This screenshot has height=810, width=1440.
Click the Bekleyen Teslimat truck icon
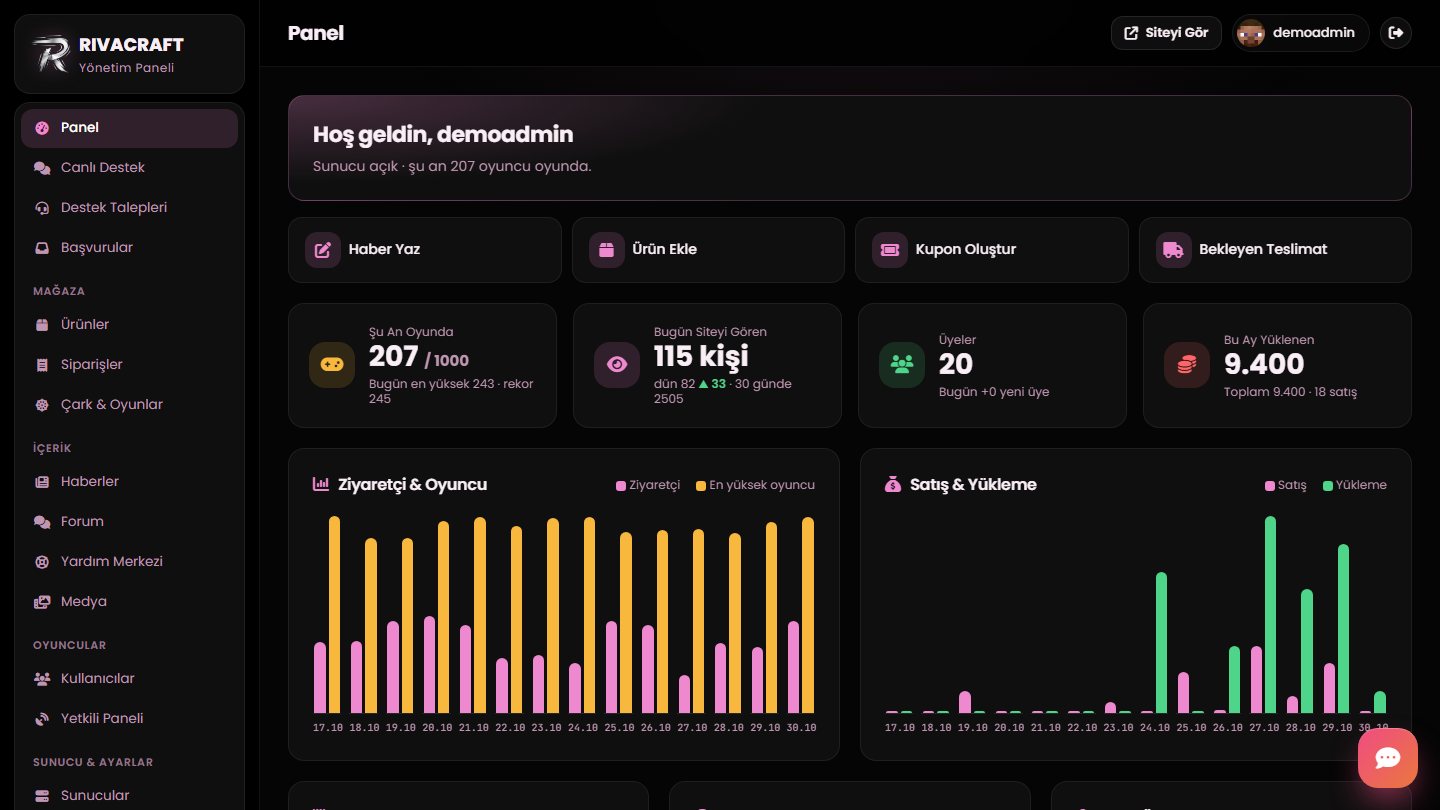[1173, 250]
